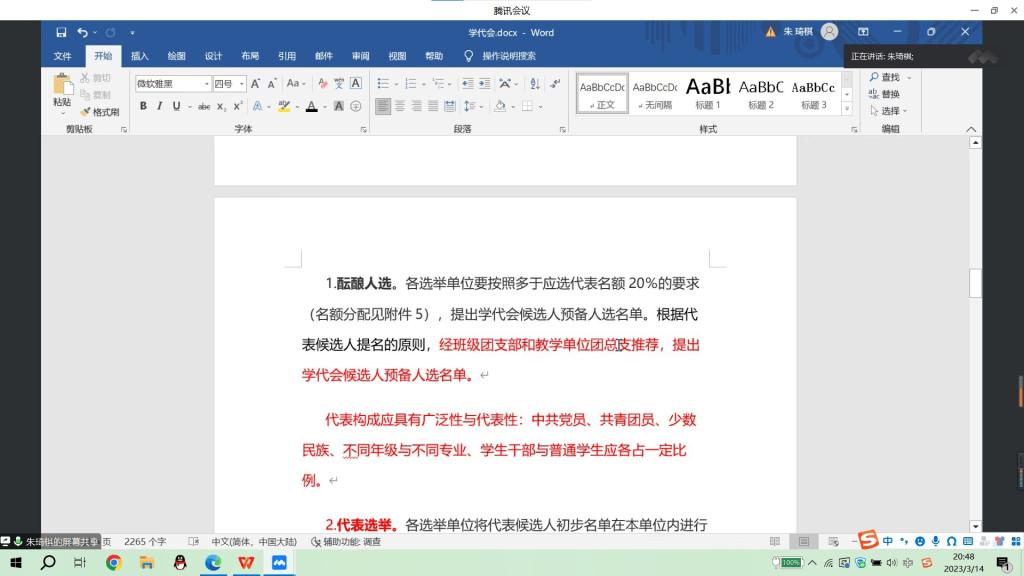Viewport: 1024px width, 576px height.
Task: Toggle Bold formatting
Action: (x=143, y=106)
